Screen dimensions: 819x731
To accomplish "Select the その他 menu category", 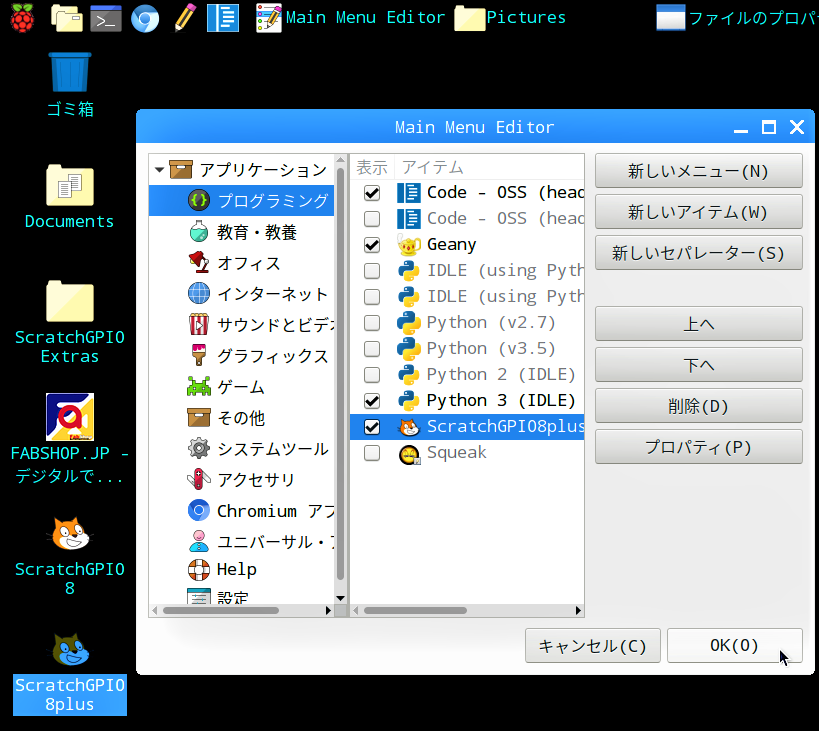I will point(241,418).
